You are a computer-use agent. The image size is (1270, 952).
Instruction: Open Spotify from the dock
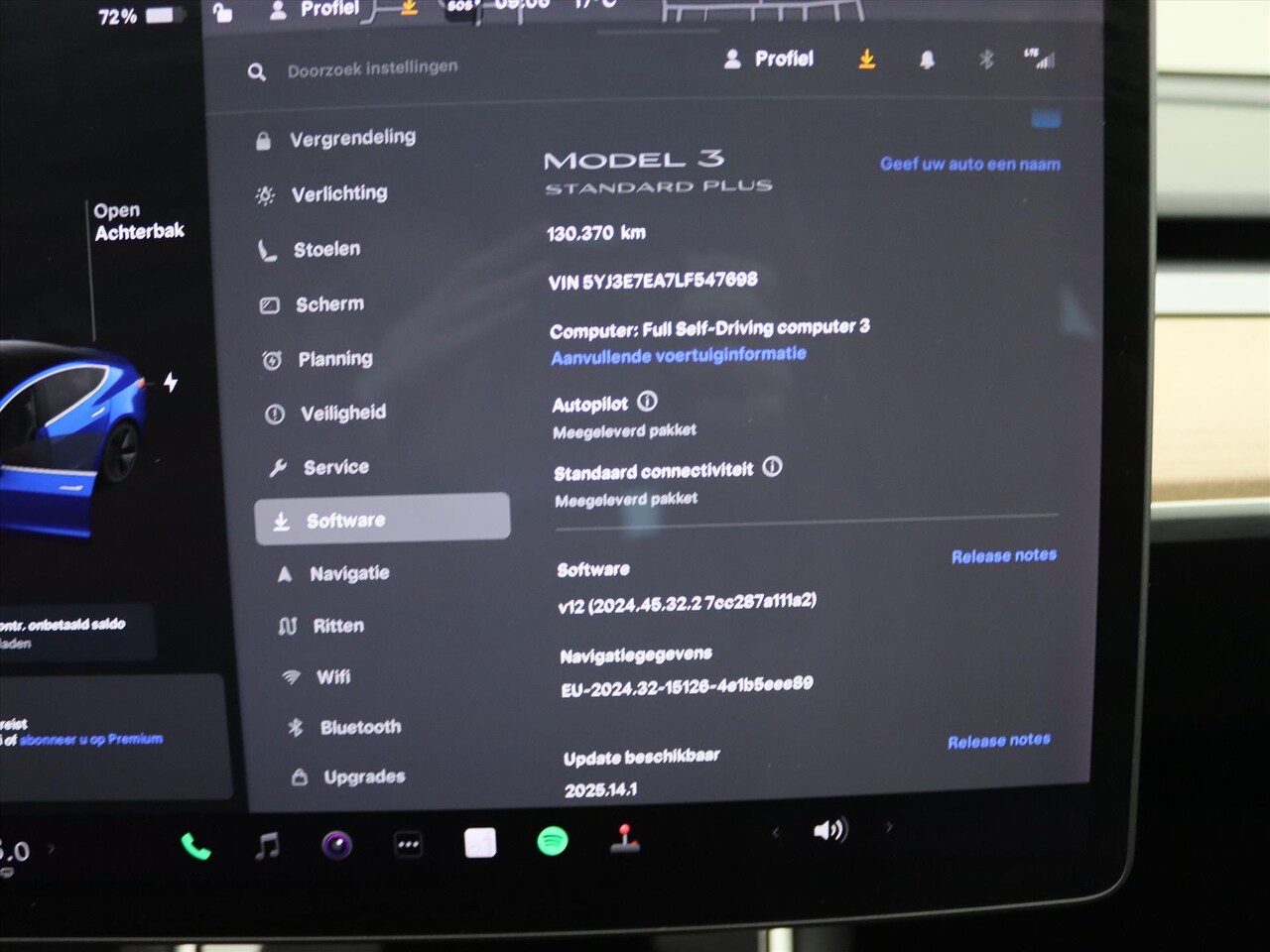pos(553,842)
